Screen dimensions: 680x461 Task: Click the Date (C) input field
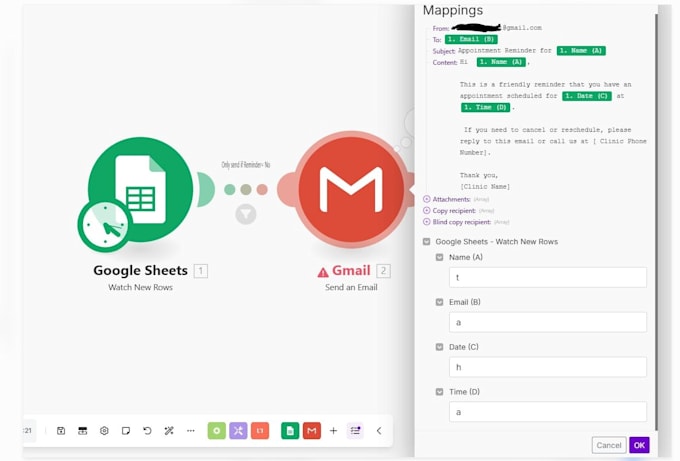click(548, 367)
